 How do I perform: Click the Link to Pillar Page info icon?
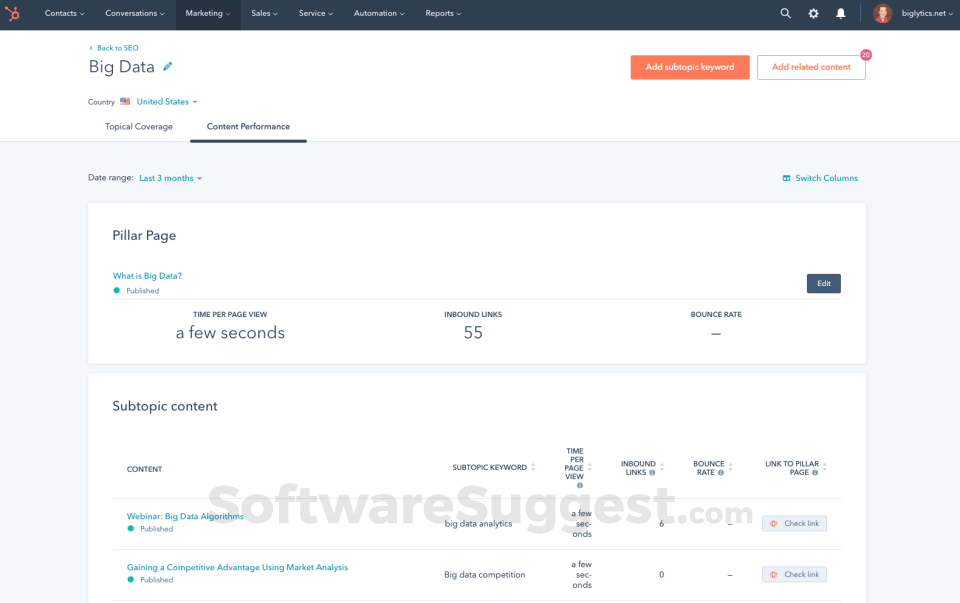tap(815, 473)
